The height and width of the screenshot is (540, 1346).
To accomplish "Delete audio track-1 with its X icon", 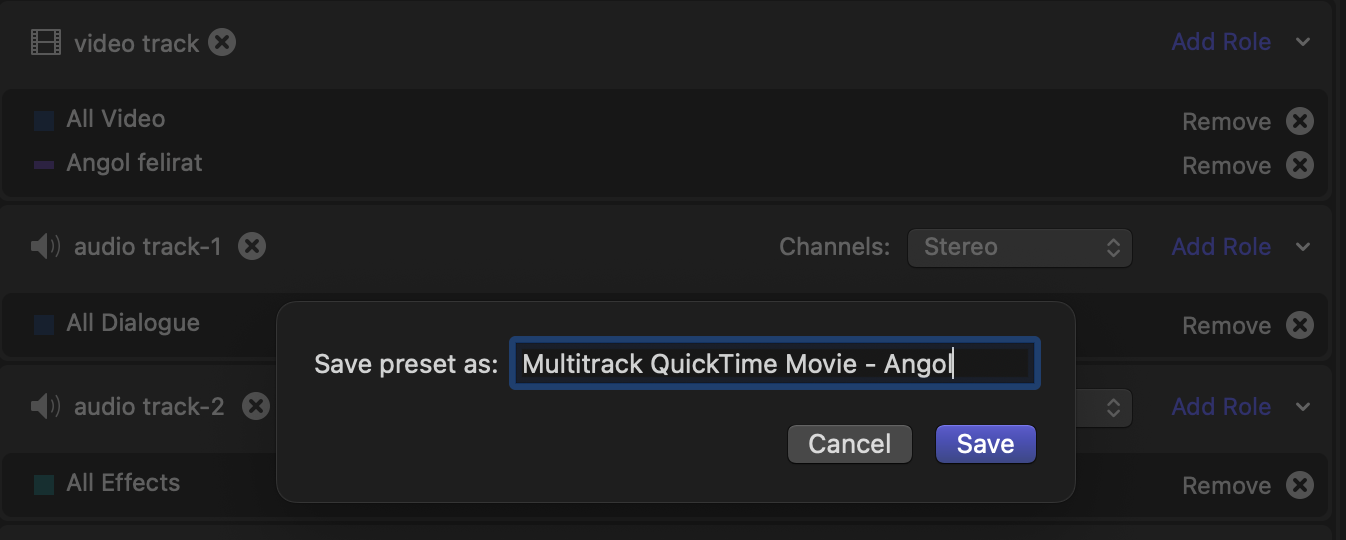I will 252,246.
